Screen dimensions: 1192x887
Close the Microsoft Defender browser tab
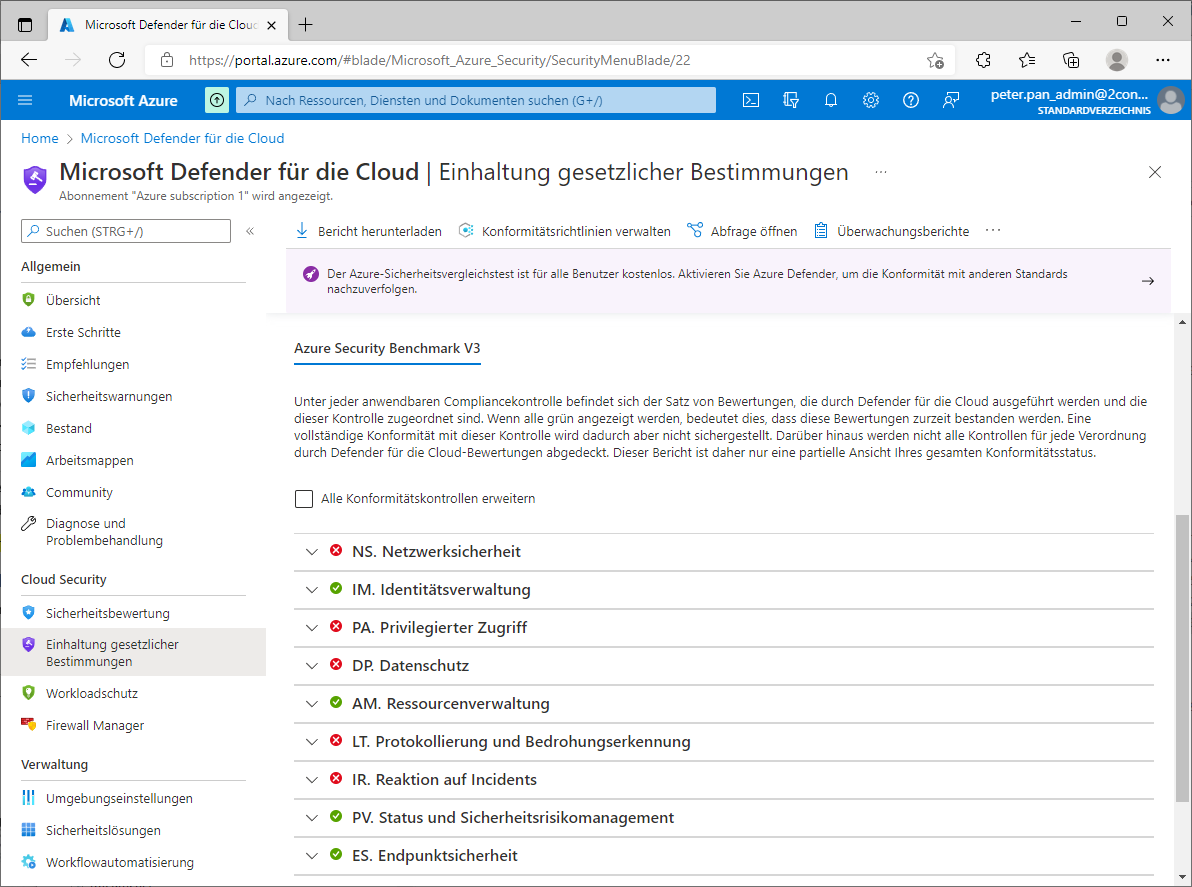click(x=271, y=25)
